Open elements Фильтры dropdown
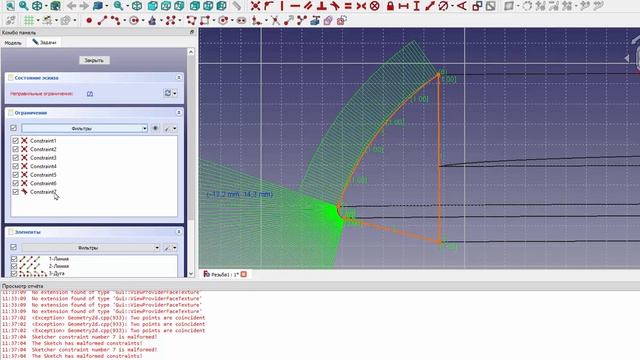 click(x=91, y=247)
